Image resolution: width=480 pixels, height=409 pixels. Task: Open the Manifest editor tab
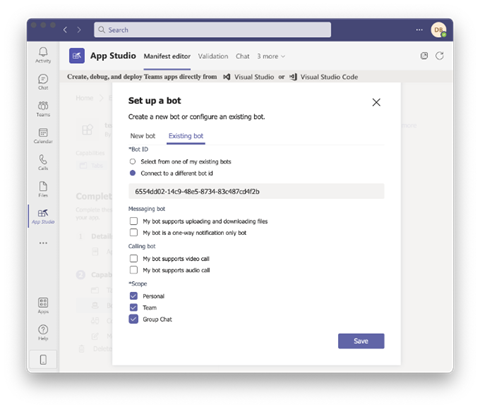167,56
